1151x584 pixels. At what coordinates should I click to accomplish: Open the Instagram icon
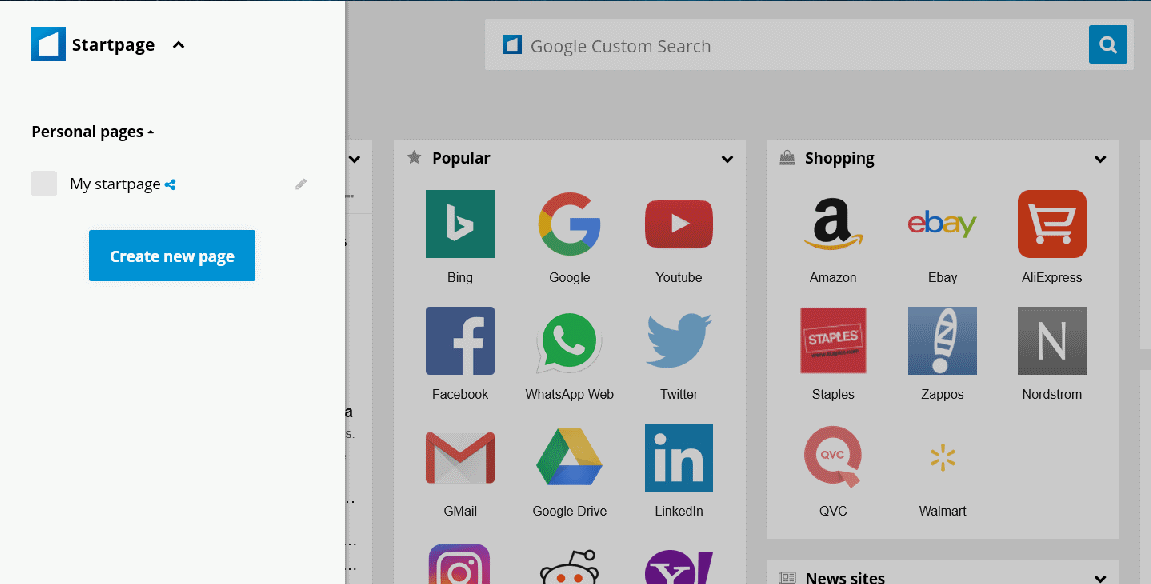(459, 563)
